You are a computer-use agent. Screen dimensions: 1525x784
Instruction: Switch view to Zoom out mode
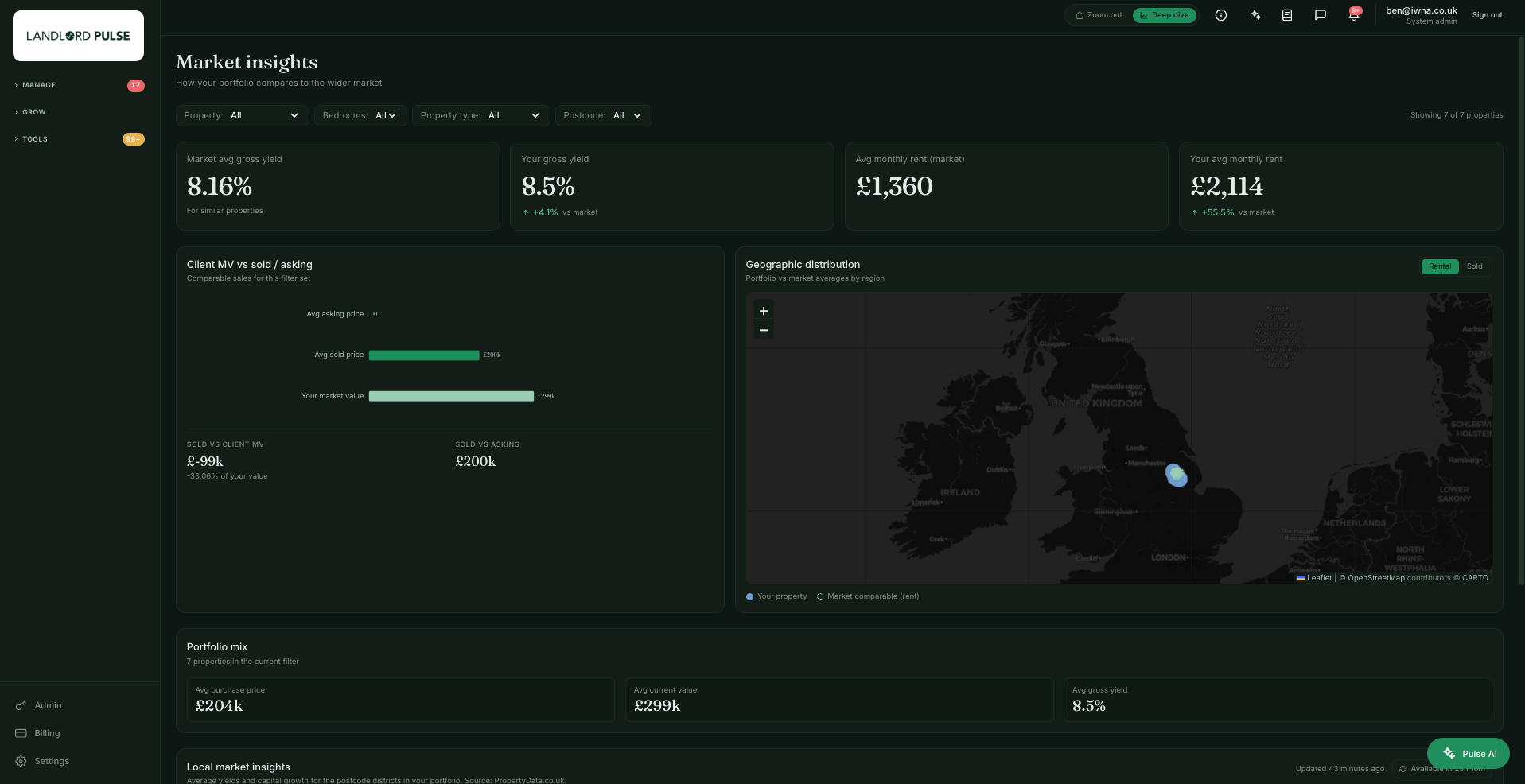(x=1099, y=15)
